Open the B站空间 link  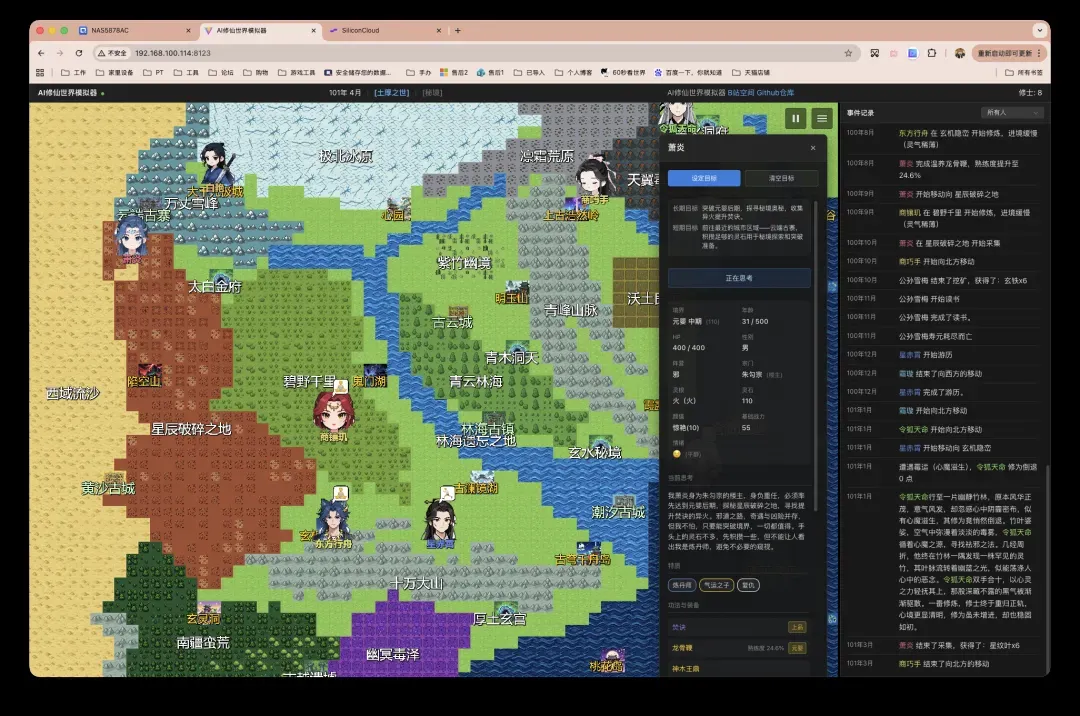coord(741,93)
